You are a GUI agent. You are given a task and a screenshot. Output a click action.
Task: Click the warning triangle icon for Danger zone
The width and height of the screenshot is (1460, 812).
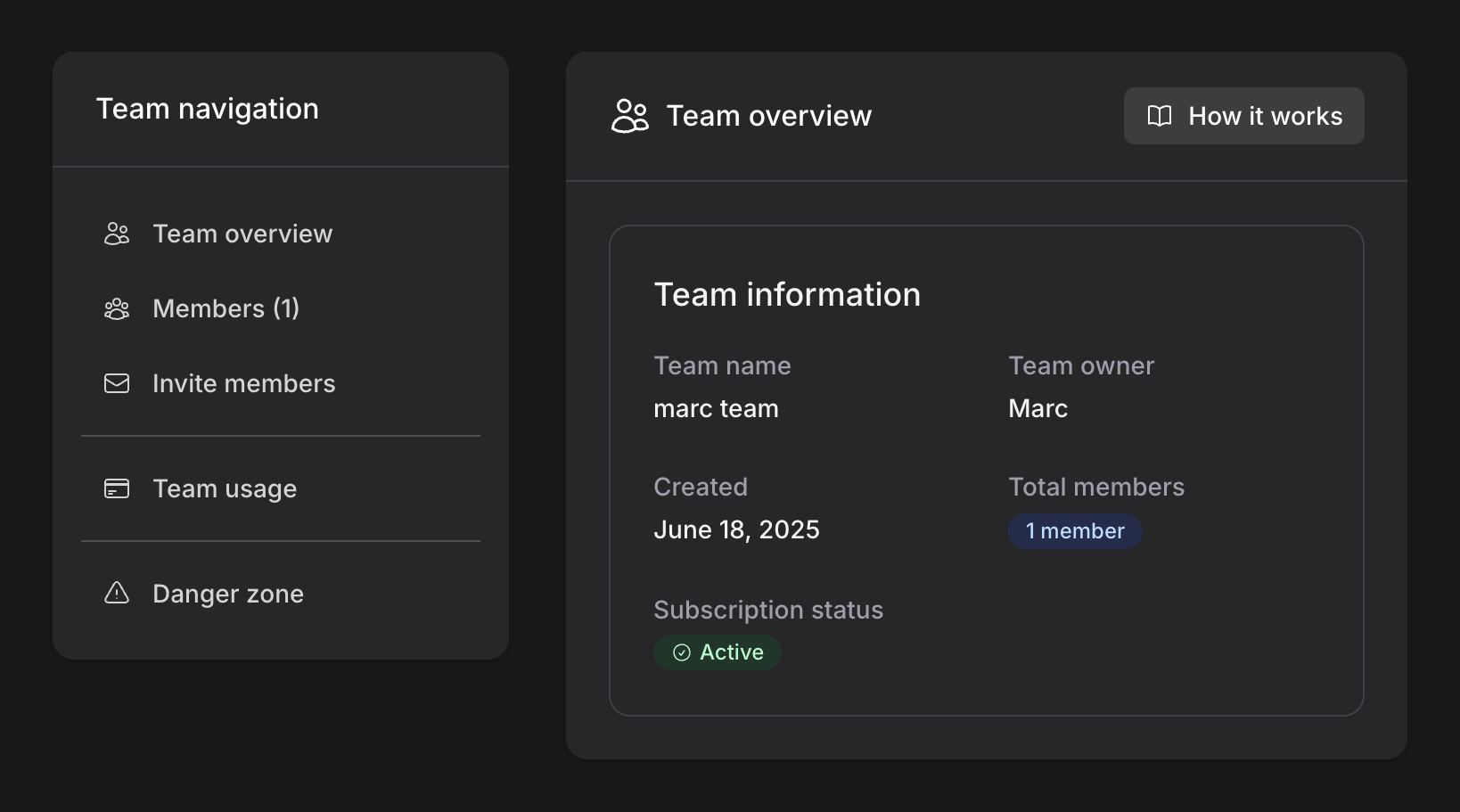pos(117,593)
